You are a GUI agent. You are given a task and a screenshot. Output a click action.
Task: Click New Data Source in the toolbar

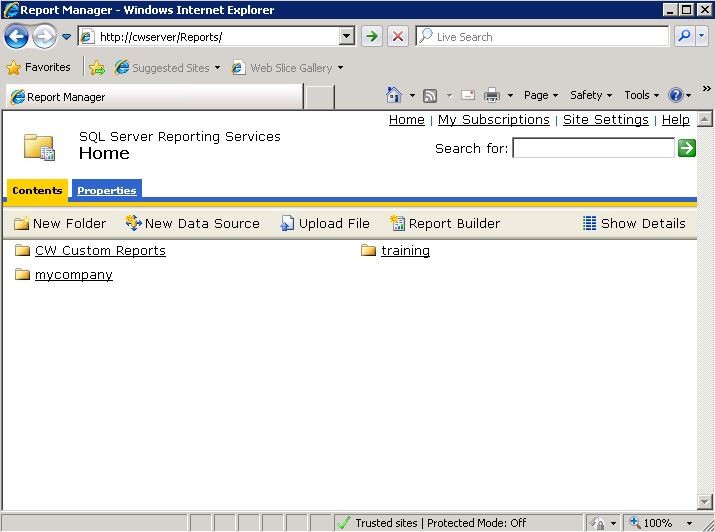click(x=192, y=223)
